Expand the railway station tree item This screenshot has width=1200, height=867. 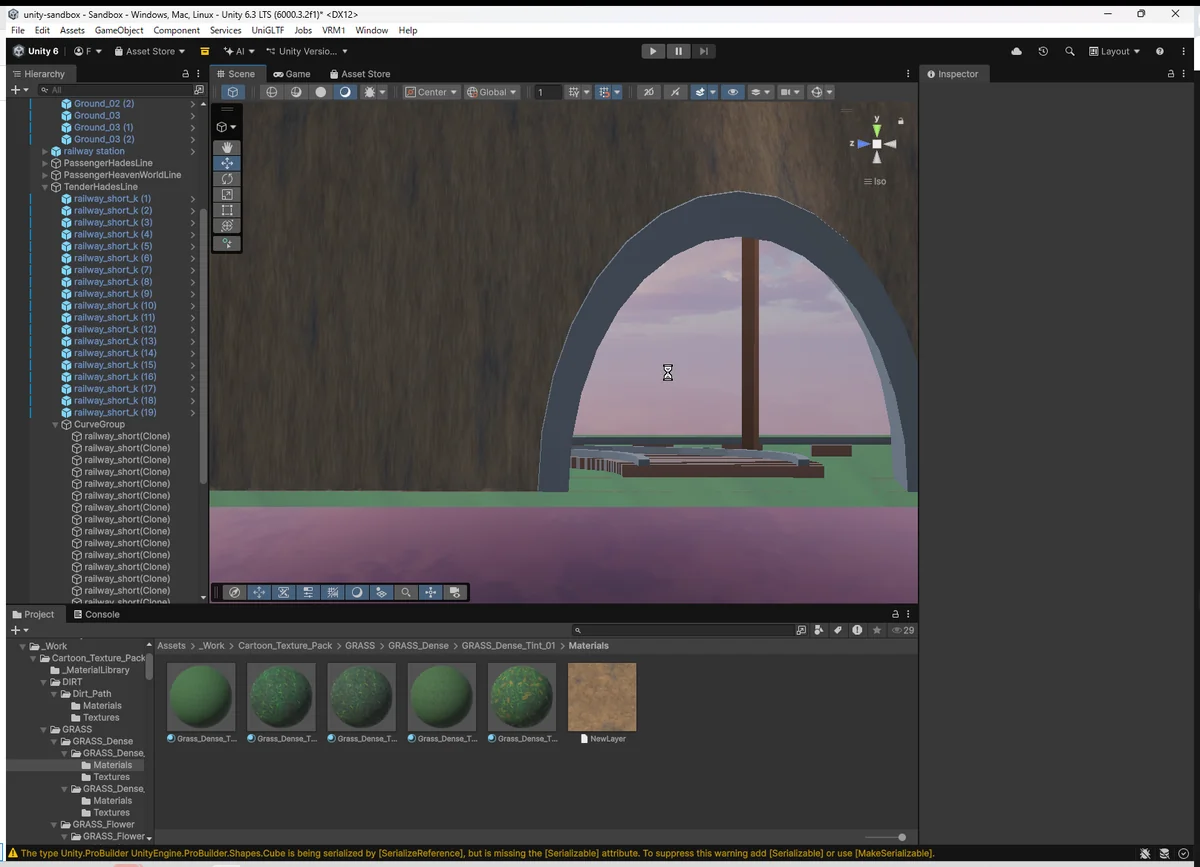[x=45, y=151]
